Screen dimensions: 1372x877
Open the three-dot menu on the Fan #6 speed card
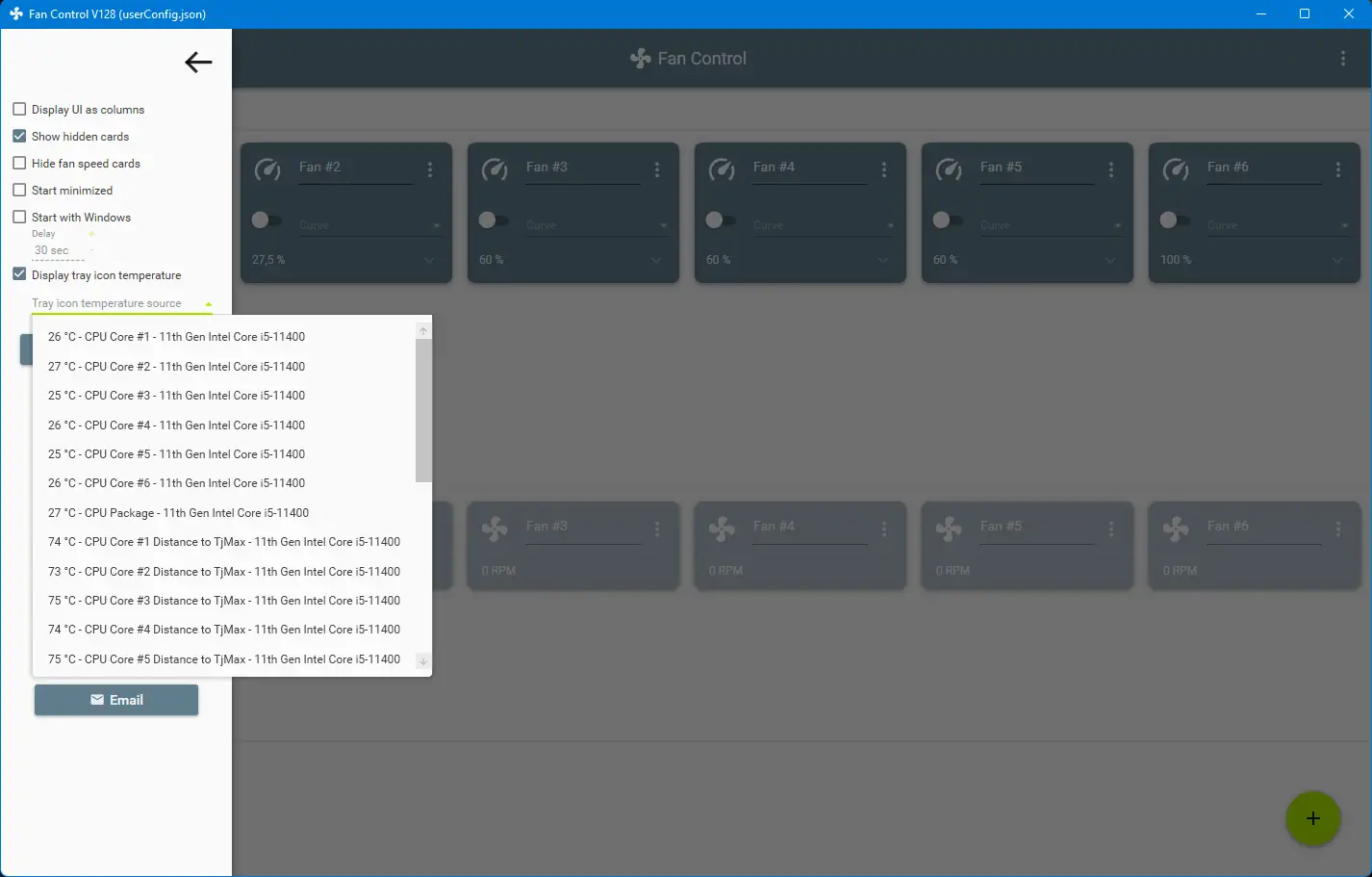(1338, 529)
